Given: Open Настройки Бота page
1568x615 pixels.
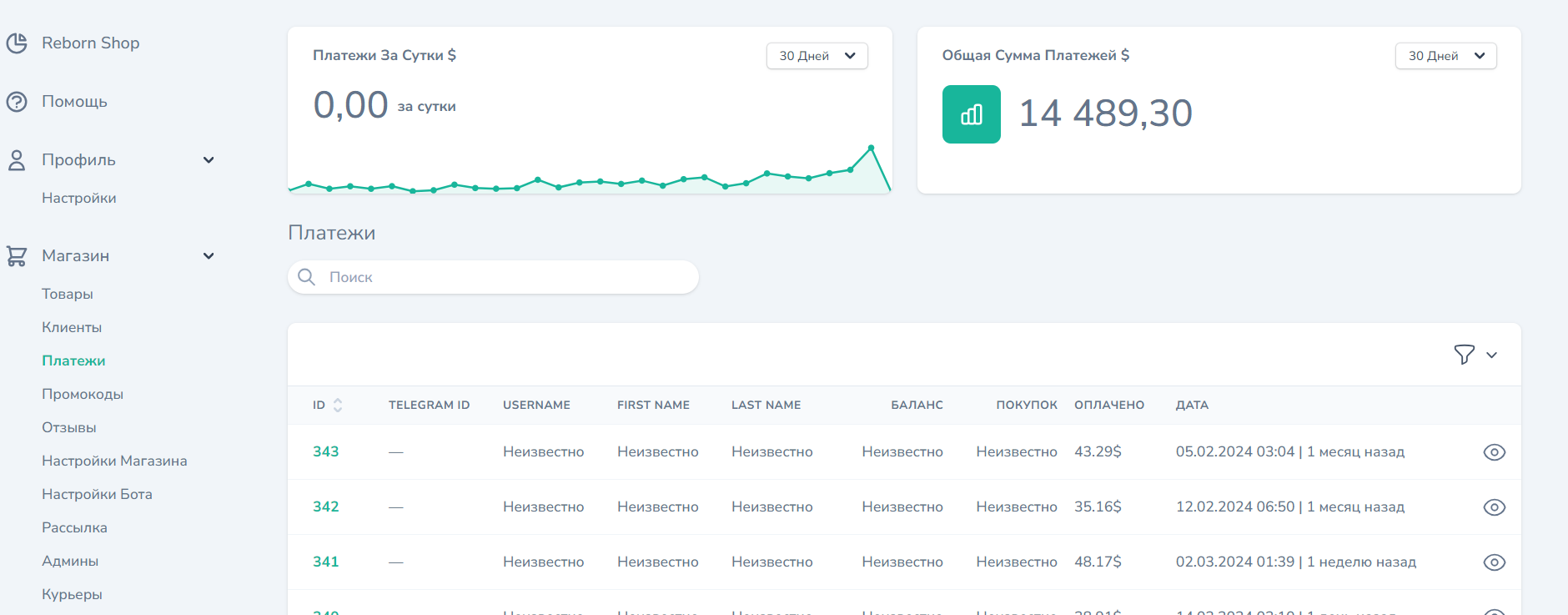Looking at the screenshot, I should tap(97, 494).
